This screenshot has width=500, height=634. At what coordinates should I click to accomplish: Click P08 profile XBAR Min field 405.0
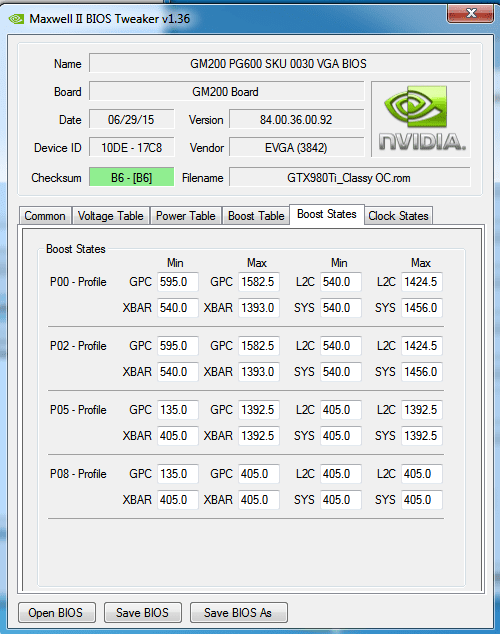(177, 499)
